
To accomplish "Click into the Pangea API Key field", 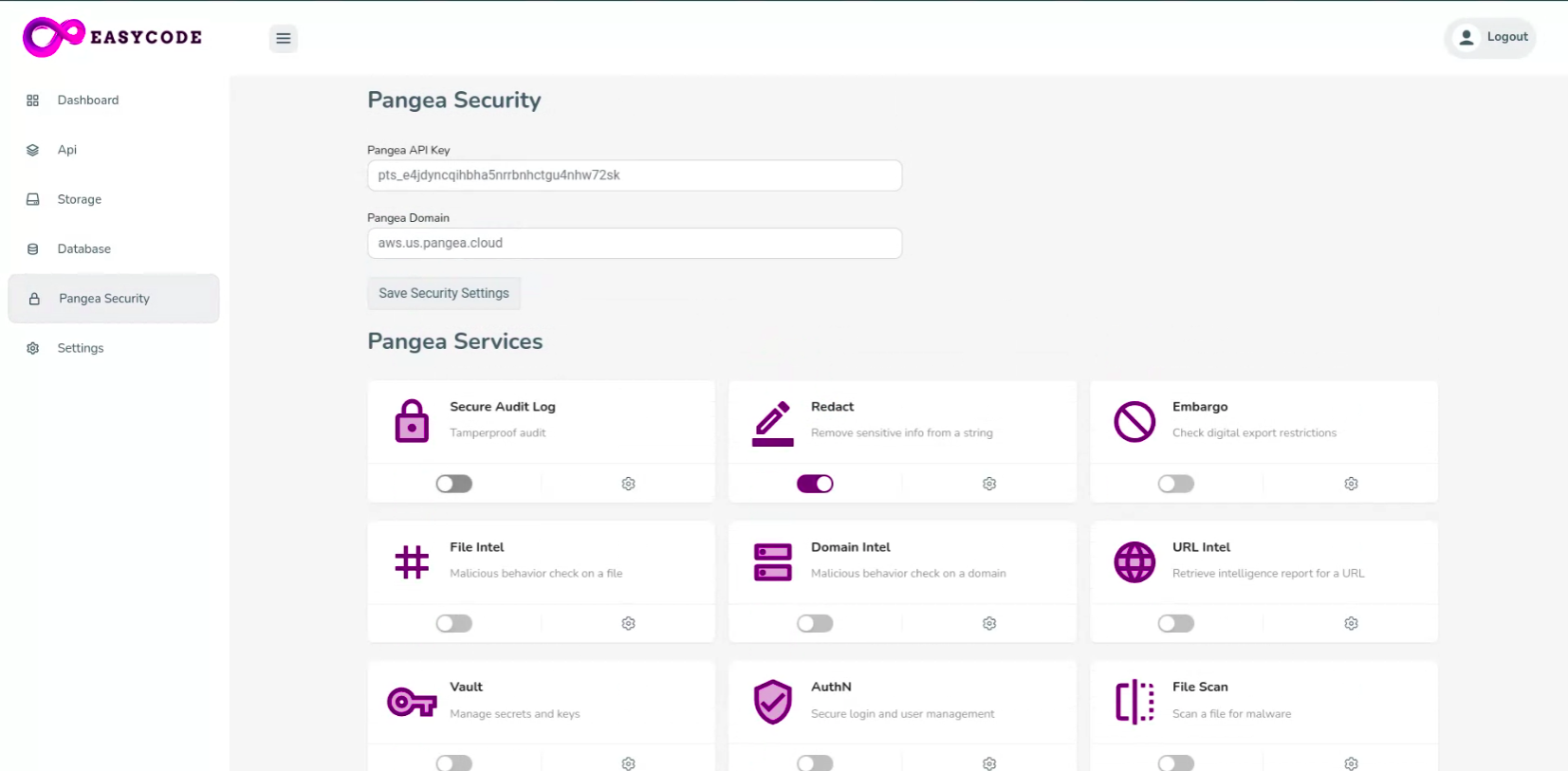I will click(635, 175).
